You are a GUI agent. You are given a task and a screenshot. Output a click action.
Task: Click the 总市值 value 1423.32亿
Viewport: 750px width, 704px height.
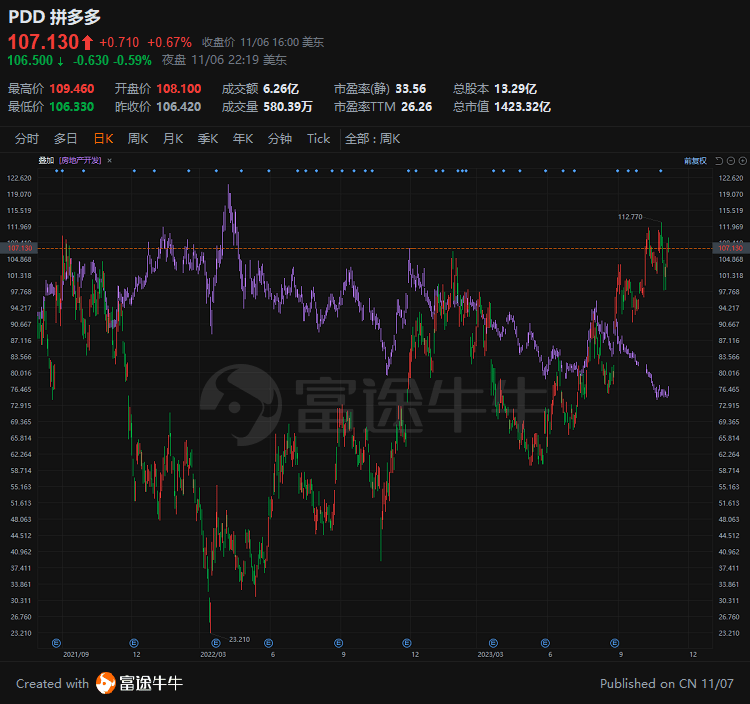click(x=522, y=107)
